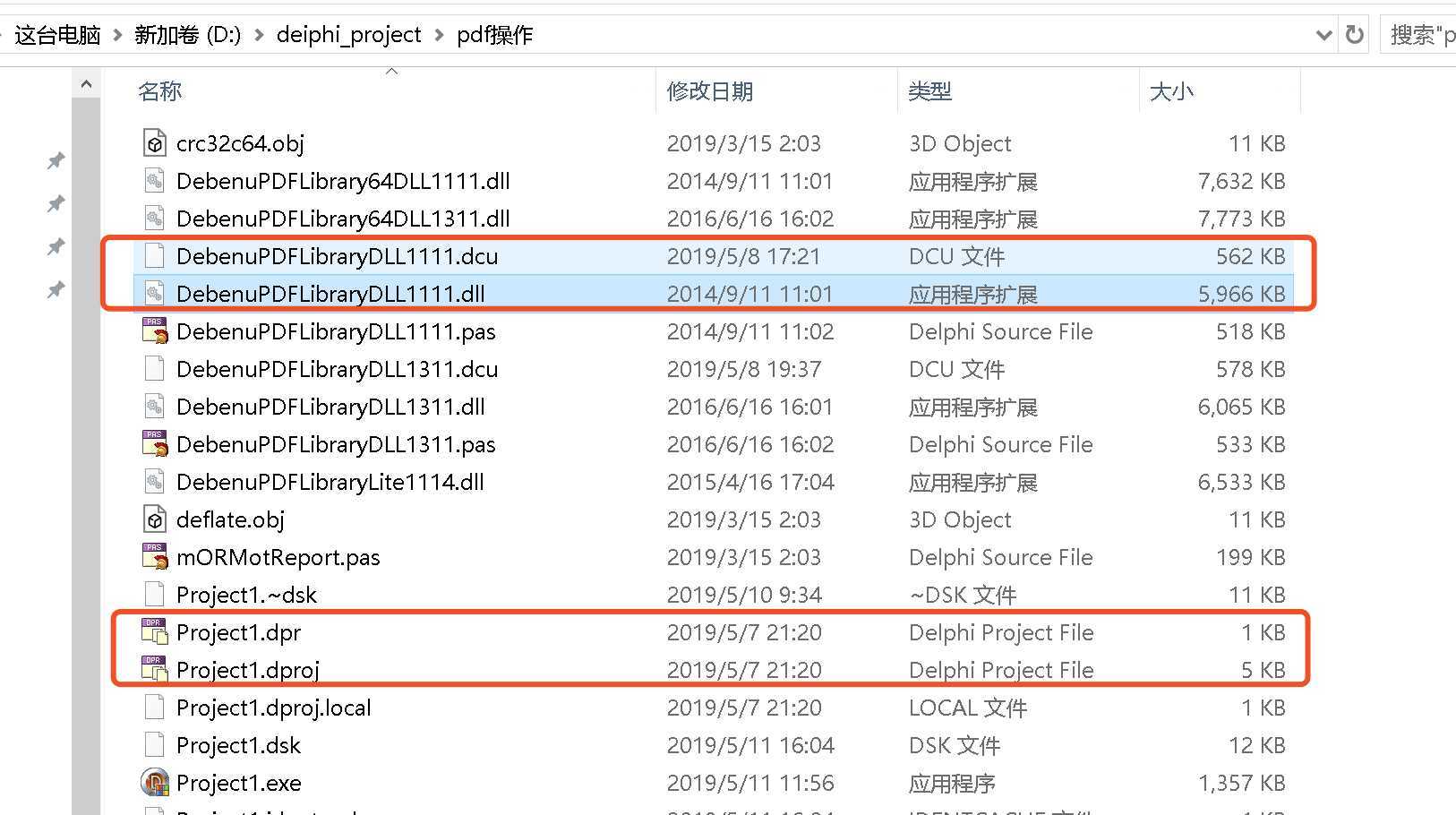The image size is (1456, 815).
Task: Click the pin icon beside the DebenuPDFLibraryDLL1111.dcu row
Action: click(56, 246)
